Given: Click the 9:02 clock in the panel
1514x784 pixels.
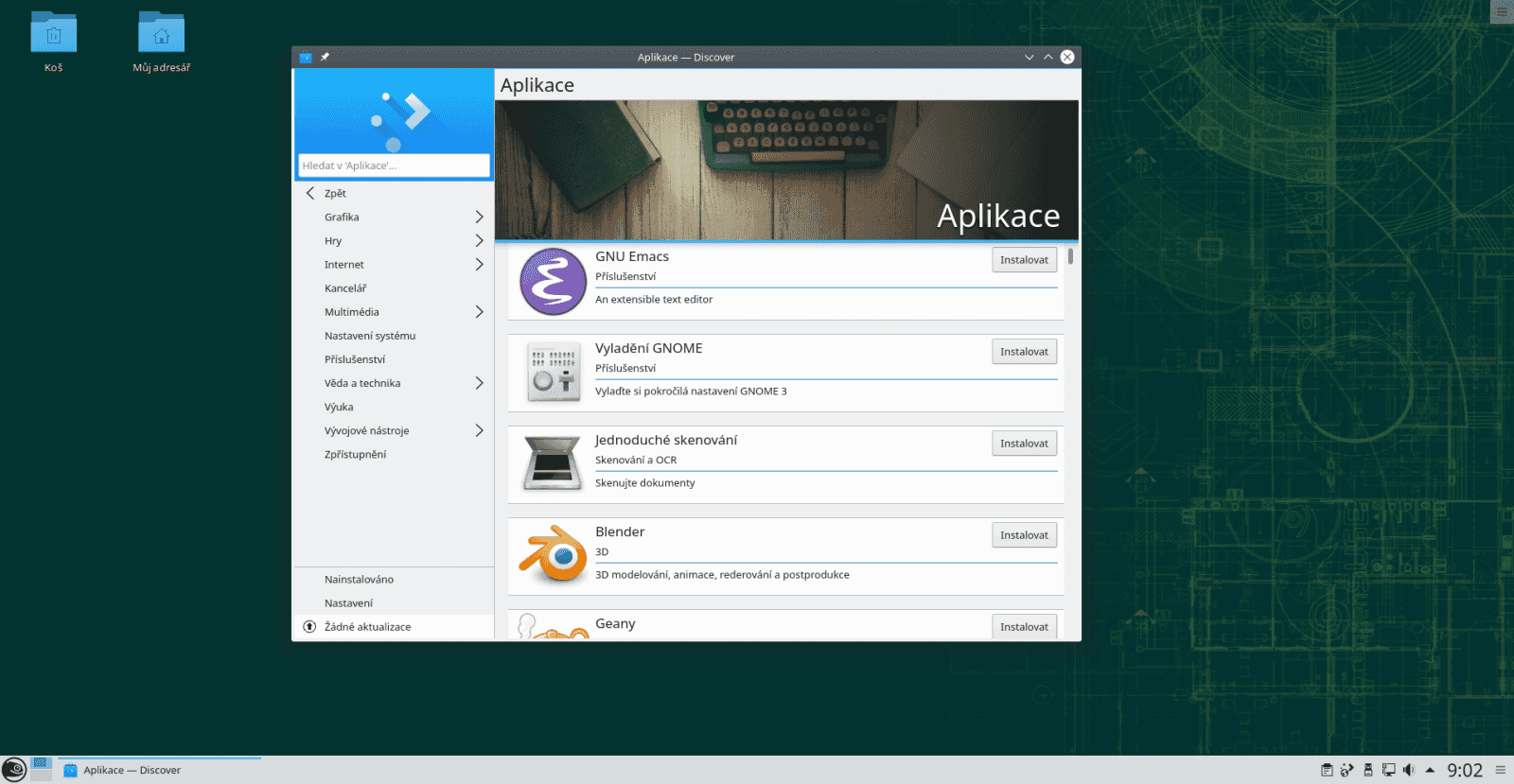Looking at the screenshot, I should pyautogui.click(x=1465, y=771).
